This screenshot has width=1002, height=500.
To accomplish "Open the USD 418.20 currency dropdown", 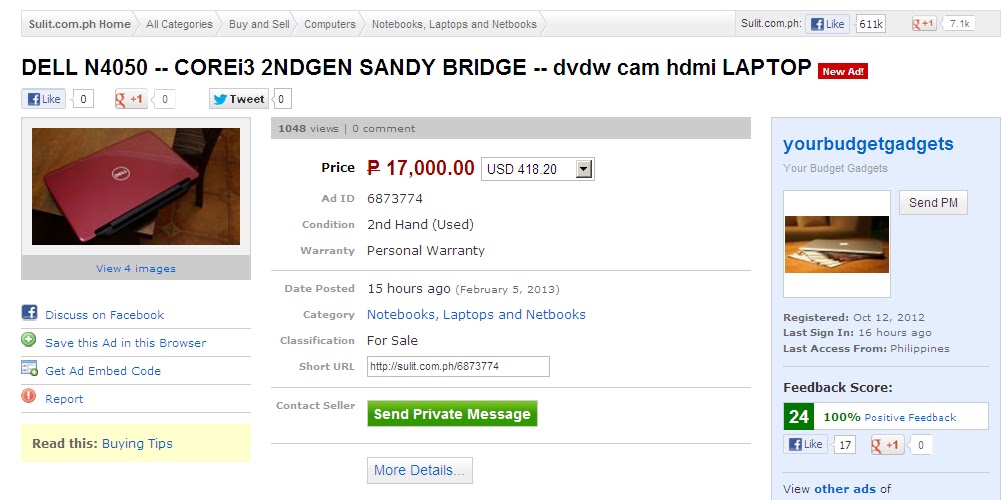I will tap(537, 169).
